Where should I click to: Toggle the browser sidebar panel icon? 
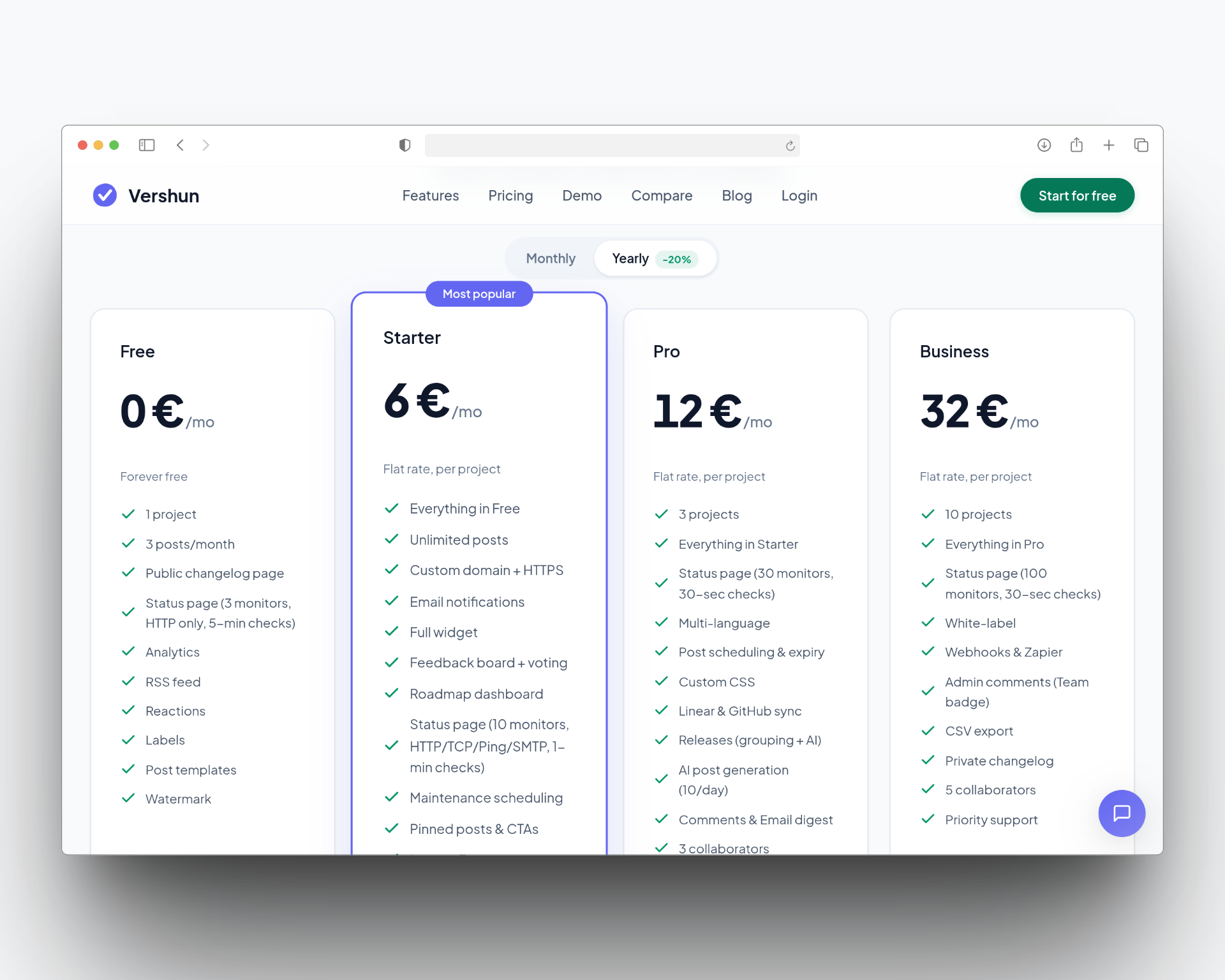(x=147, y=145)
